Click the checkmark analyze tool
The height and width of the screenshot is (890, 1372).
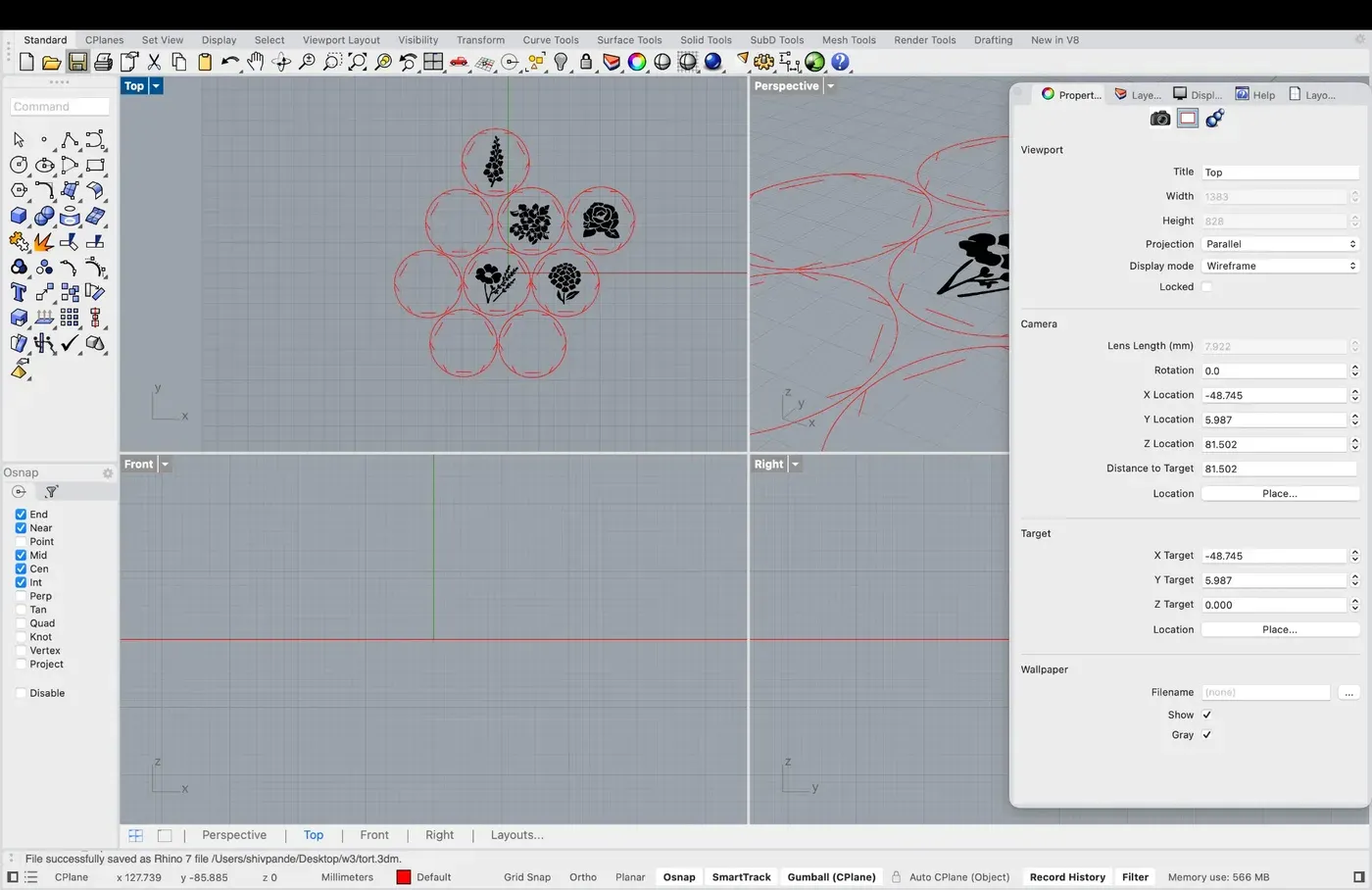coord(70,343)
